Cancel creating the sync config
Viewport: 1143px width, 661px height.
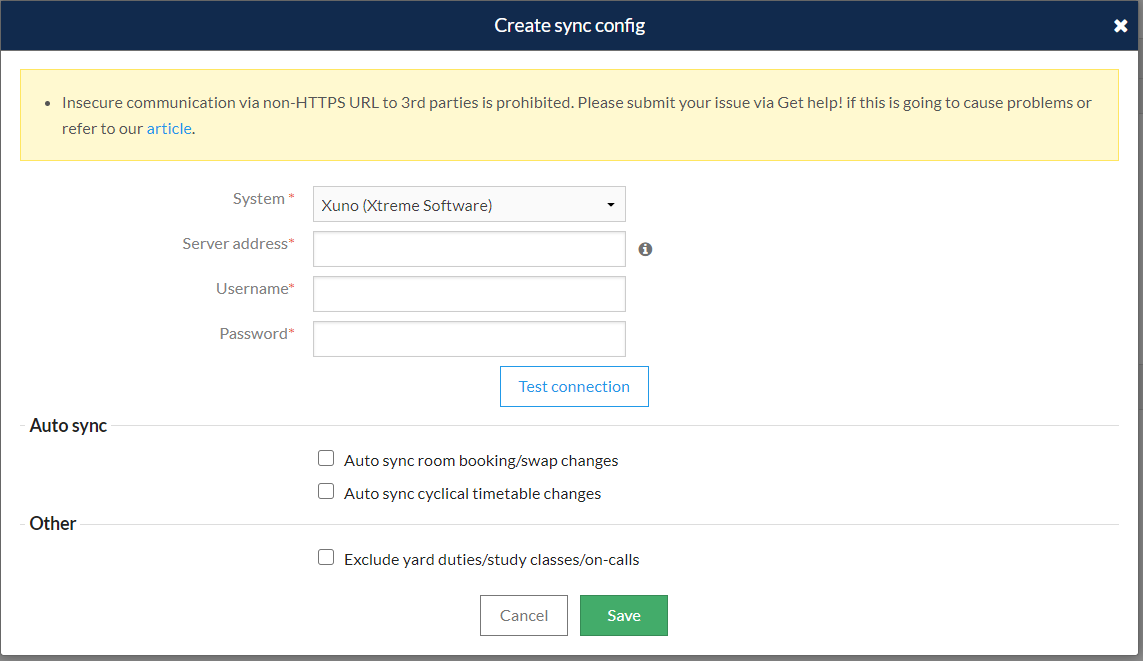523,615
